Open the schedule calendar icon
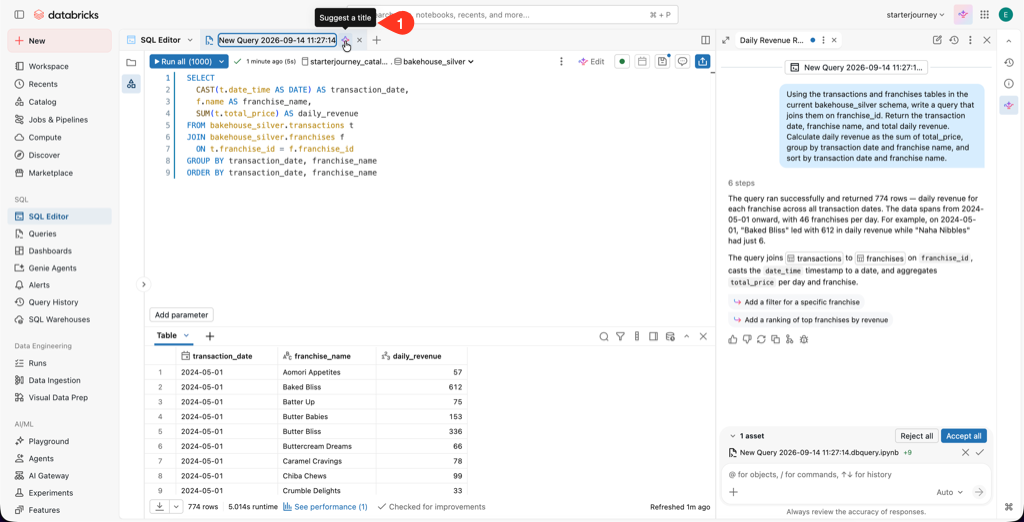 point(642,61)
